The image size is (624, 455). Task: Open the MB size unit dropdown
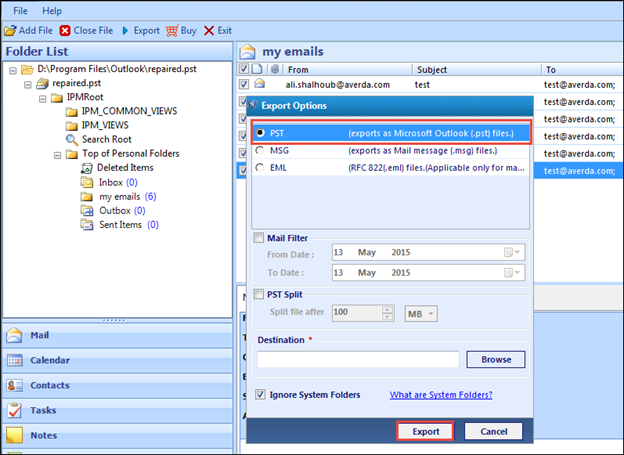coord(421,314)
